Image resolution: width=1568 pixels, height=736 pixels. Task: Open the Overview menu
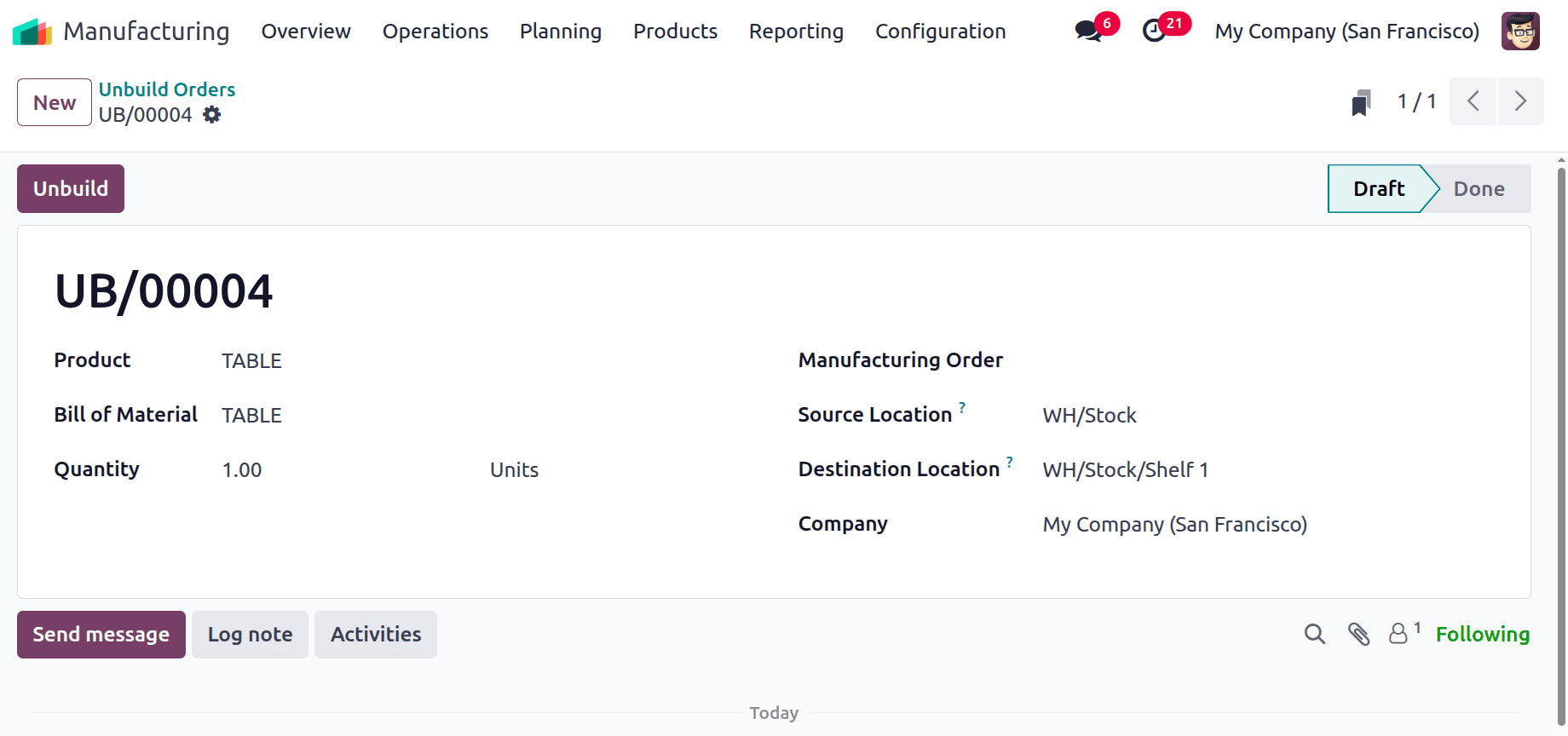306,32
